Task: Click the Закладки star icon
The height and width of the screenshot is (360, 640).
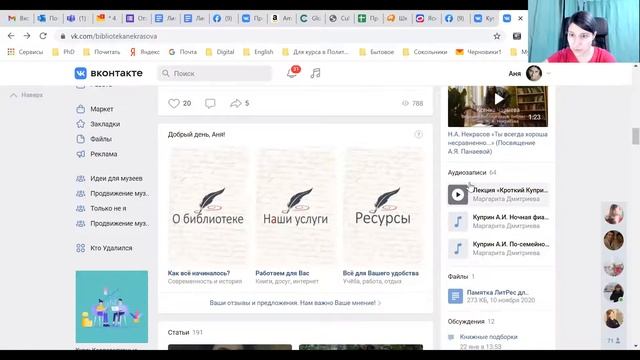Action: click(x=81, y=124)
